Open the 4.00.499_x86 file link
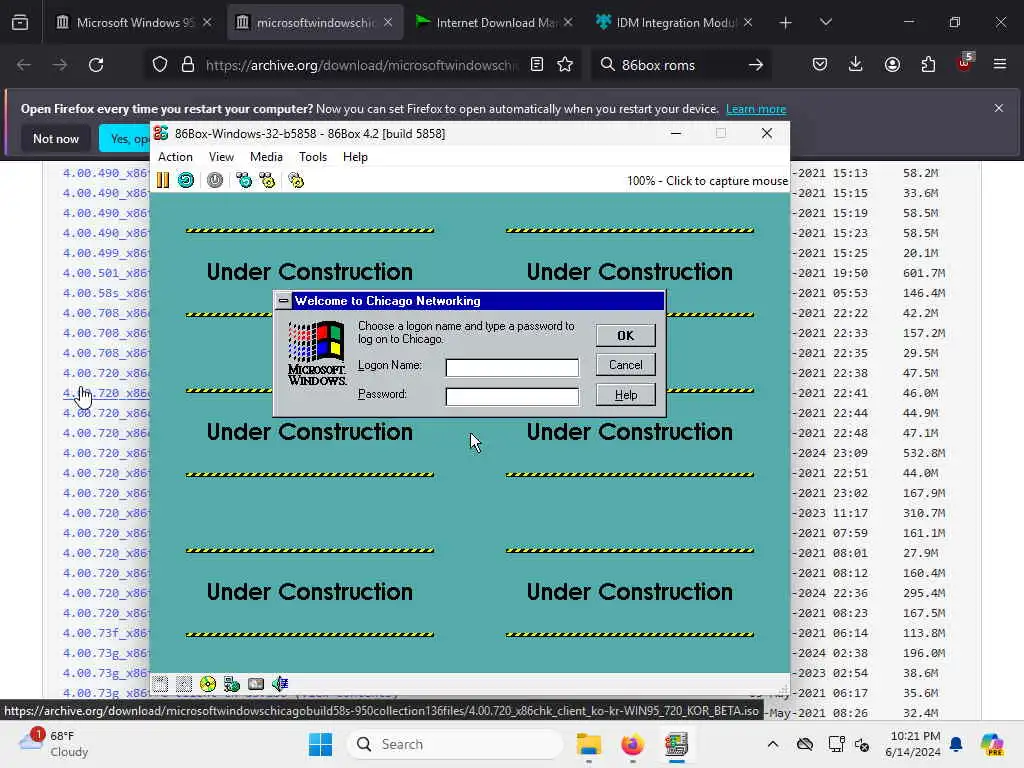 pos(106,253)
